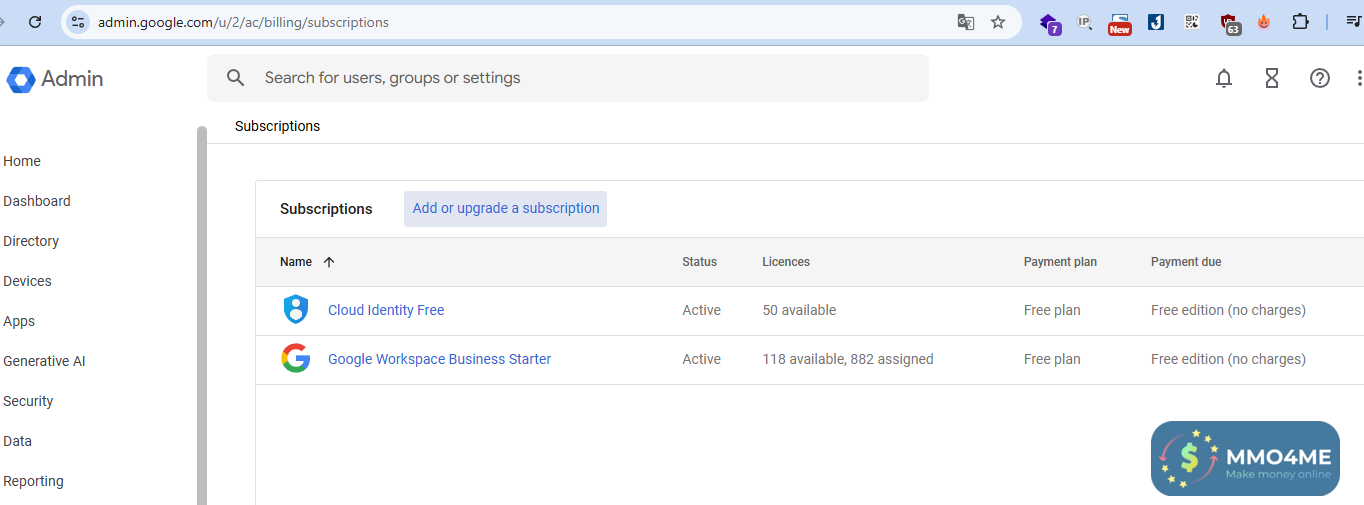The width and height of the screenshot is (1364, 505).
Task: Click the search magnifier icon
Action: point(236,78)
